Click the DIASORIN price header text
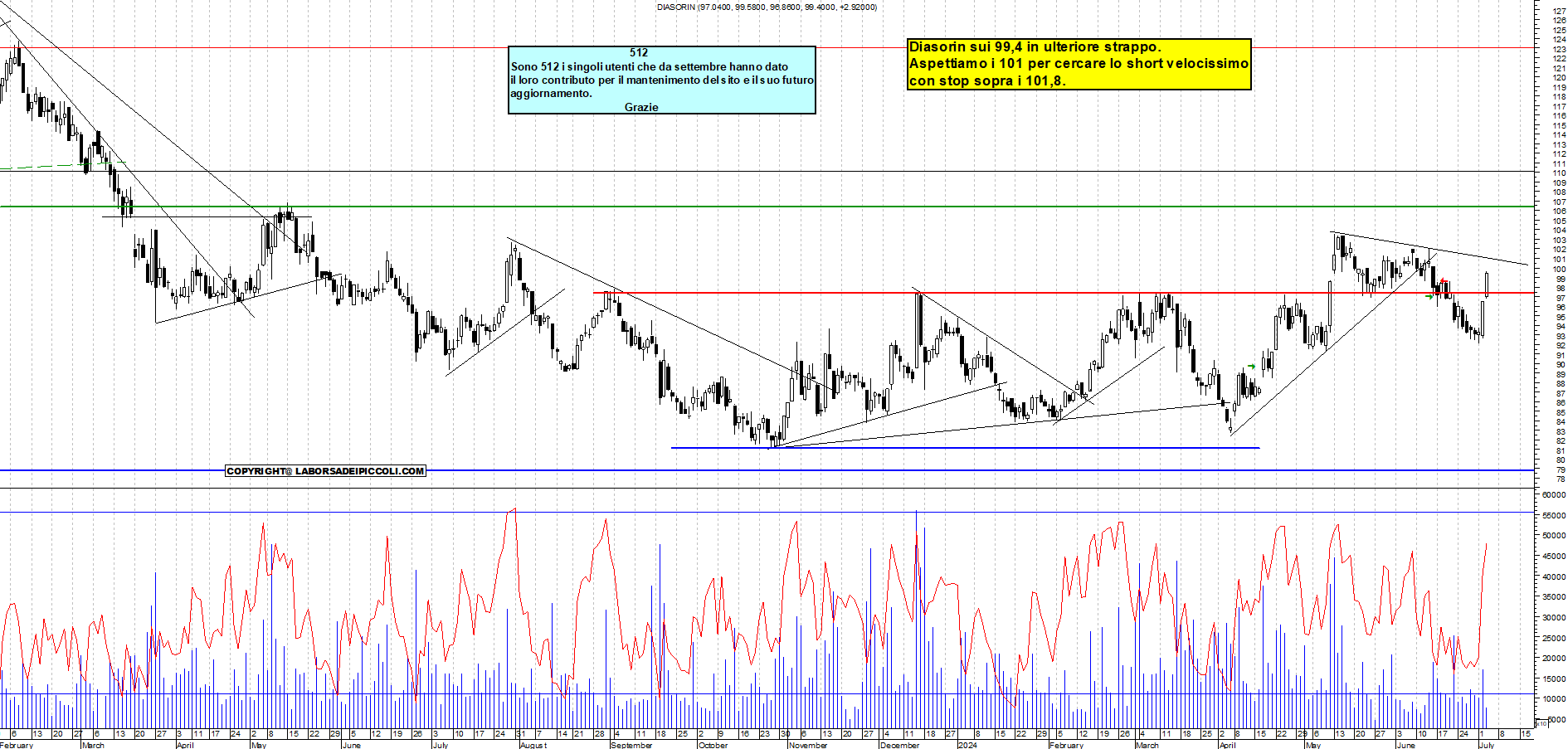1568x749 pixels. pyautogui.click(x=767, y=7)
